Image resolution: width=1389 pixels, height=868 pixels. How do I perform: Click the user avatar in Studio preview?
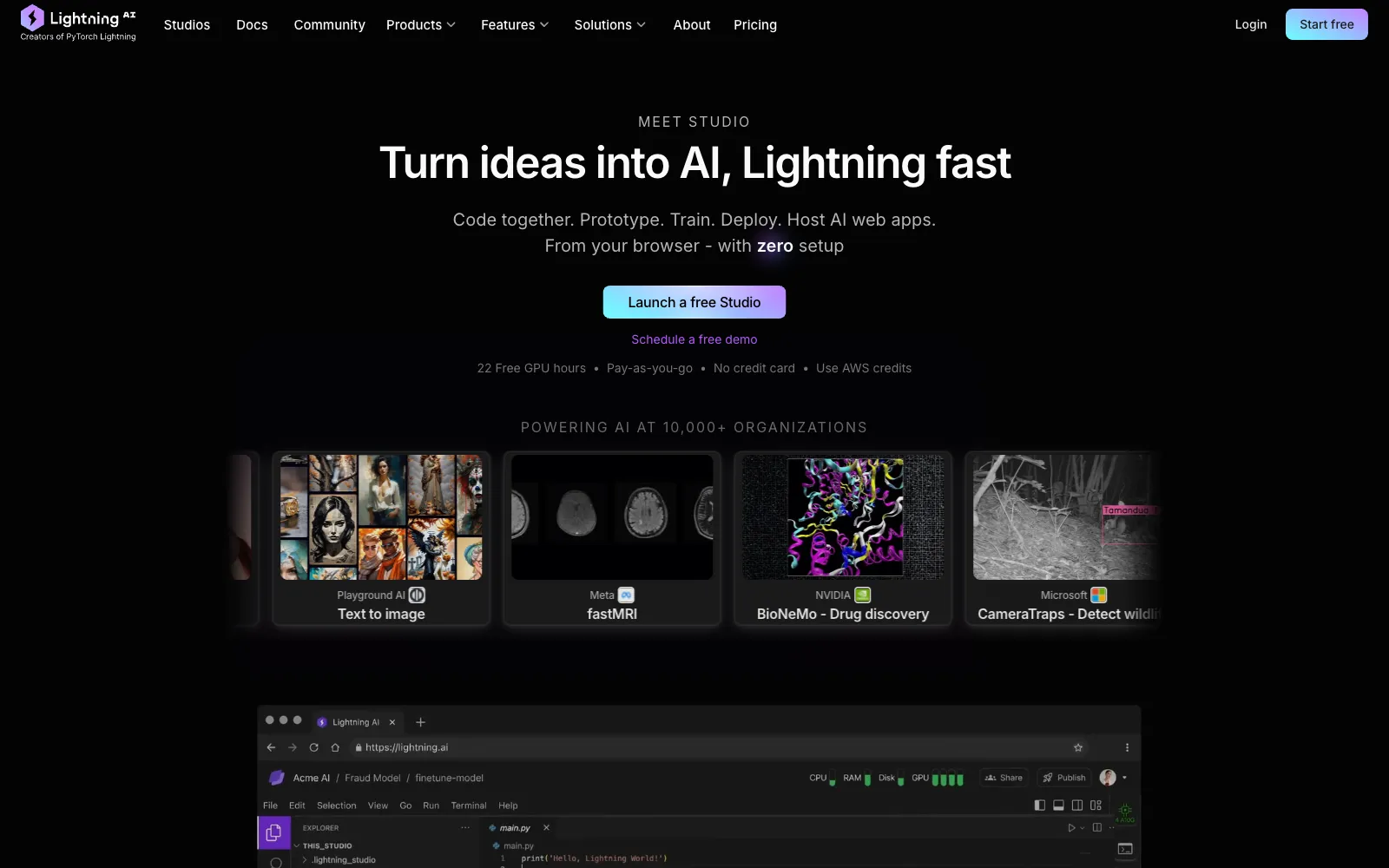(x=1108, y=778)
